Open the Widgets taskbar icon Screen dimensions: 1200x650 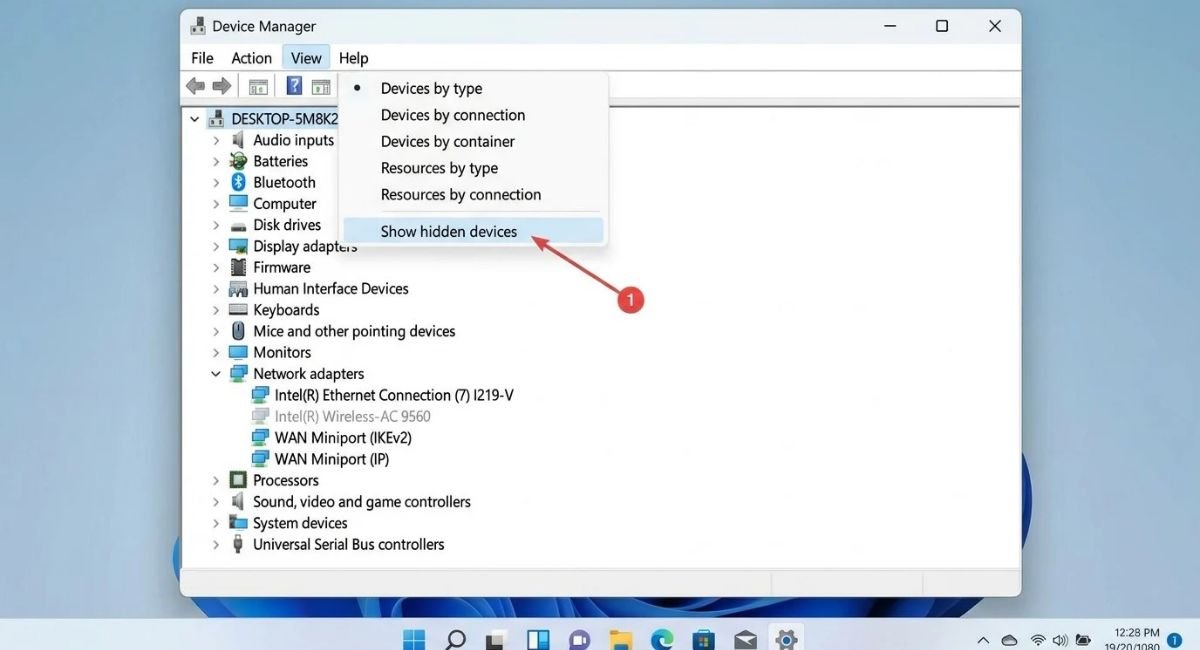pyautogui.click(x=538, y=639)
